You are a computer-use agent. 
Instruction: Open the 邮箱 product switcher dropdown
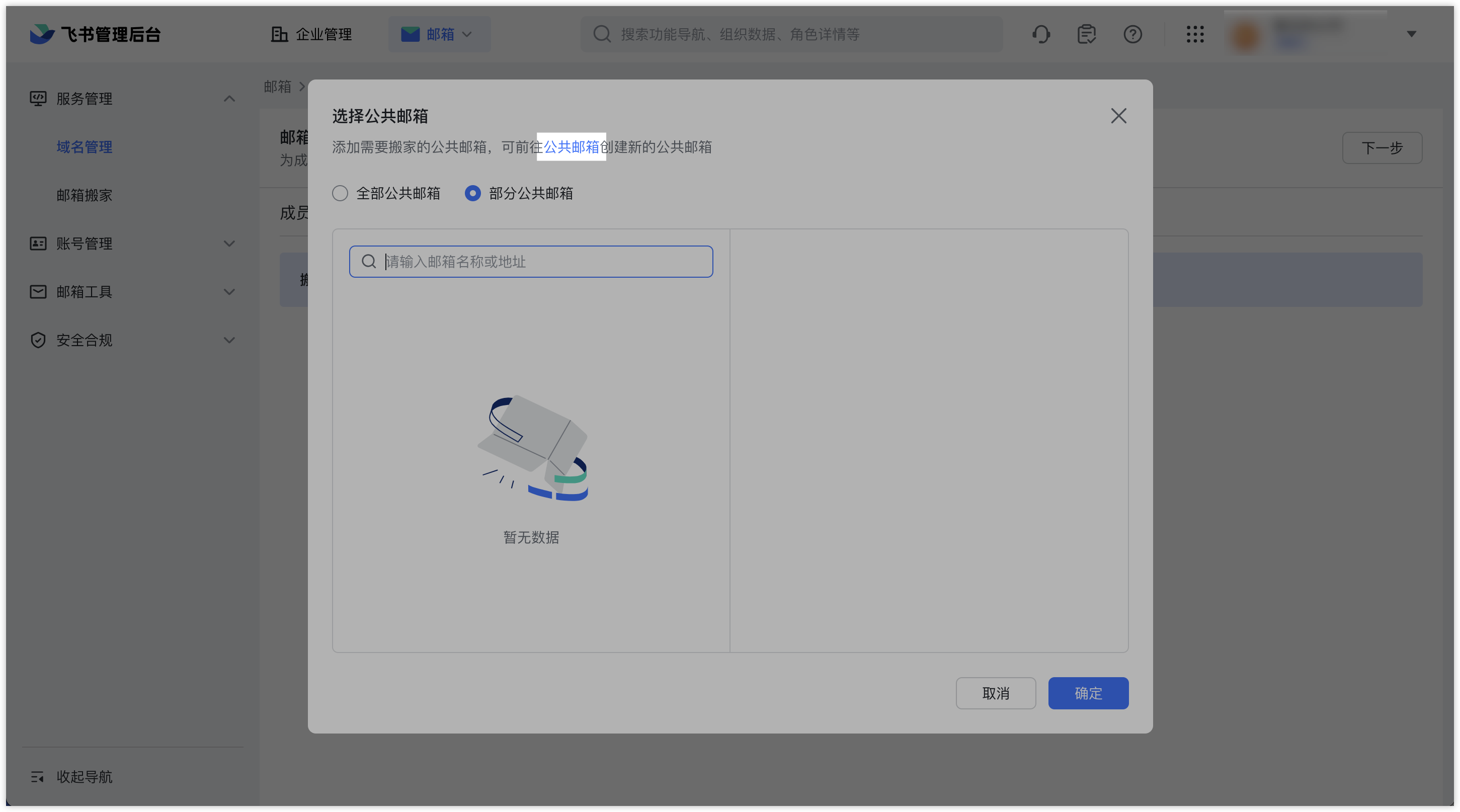coord(439,34)
